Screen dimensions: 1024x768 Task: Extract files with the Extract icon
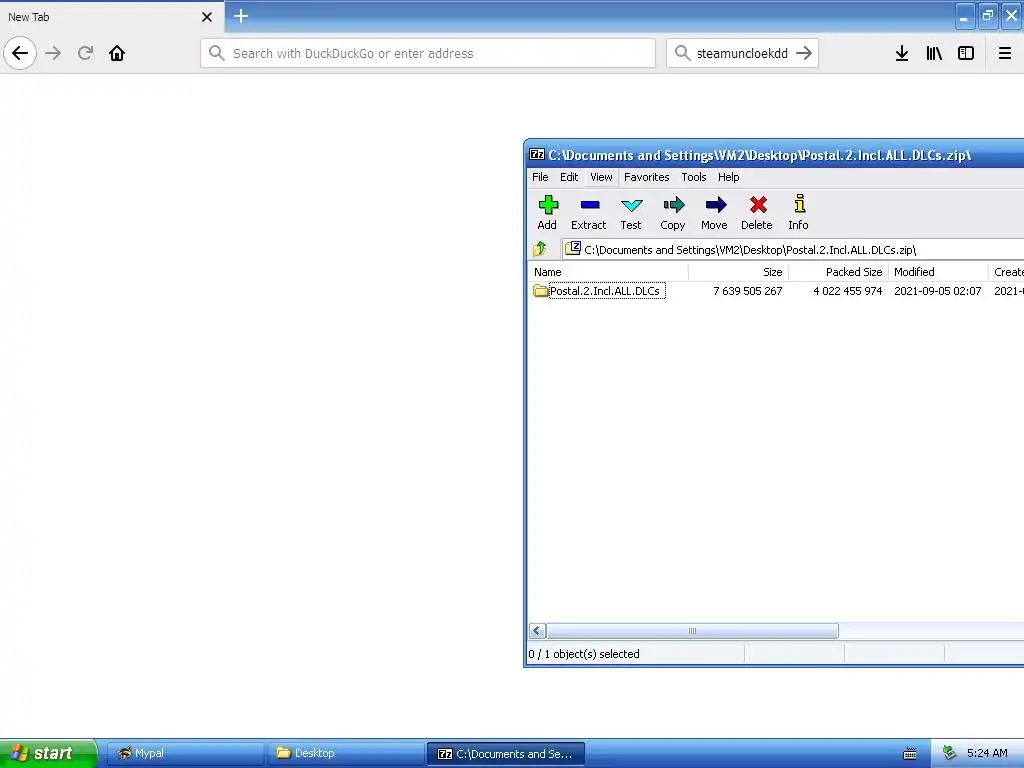click(588, 213)
